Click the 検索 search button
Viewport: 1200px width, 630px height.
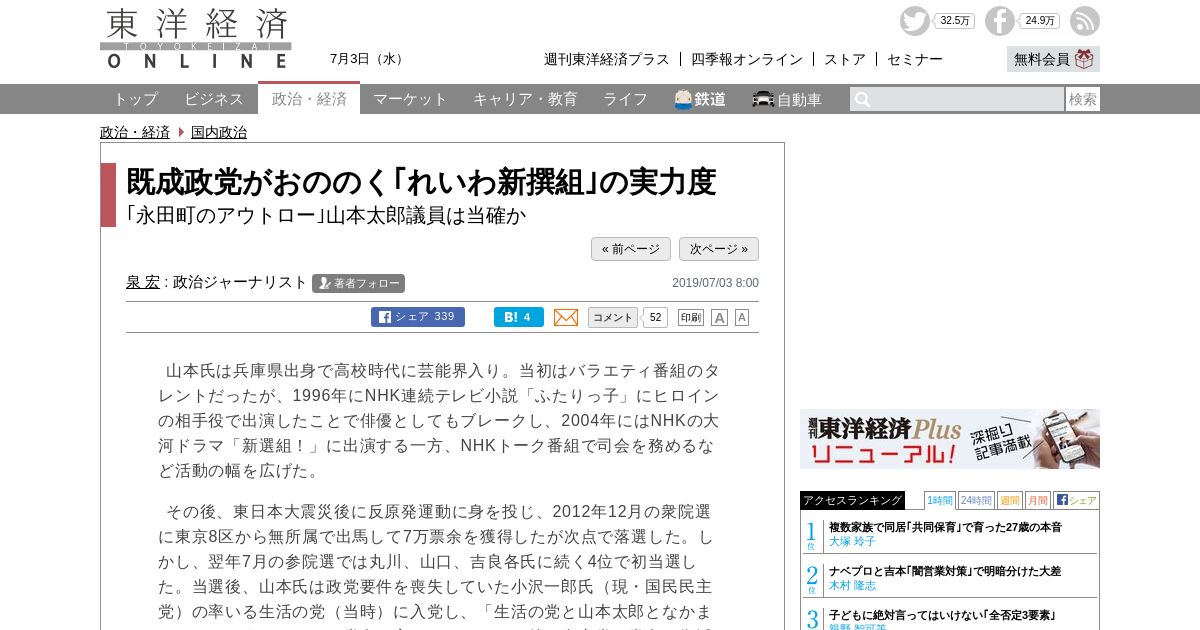coord(1083,99)
